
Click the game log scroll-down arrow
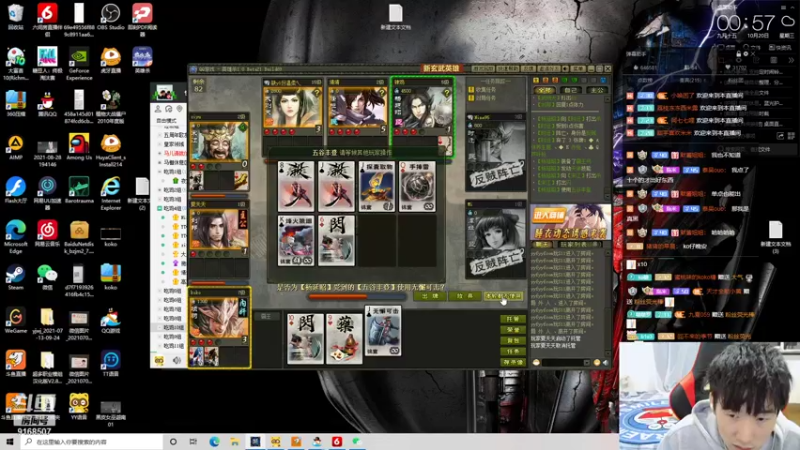coord(608,196)
